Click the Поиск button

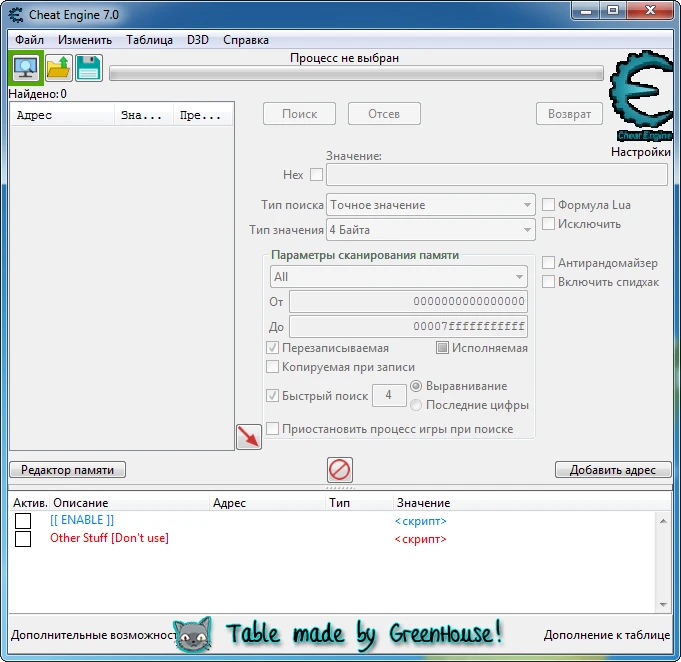[299, 114]
